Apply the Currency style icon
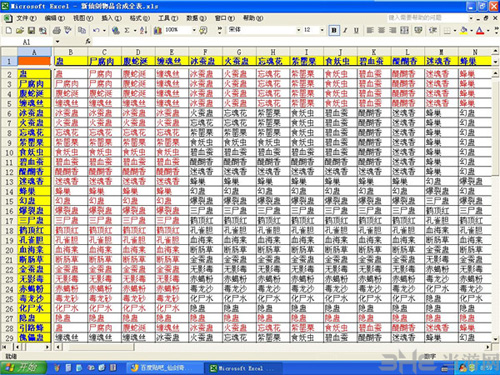Screen dimensions: 500x375 point(418,30)
